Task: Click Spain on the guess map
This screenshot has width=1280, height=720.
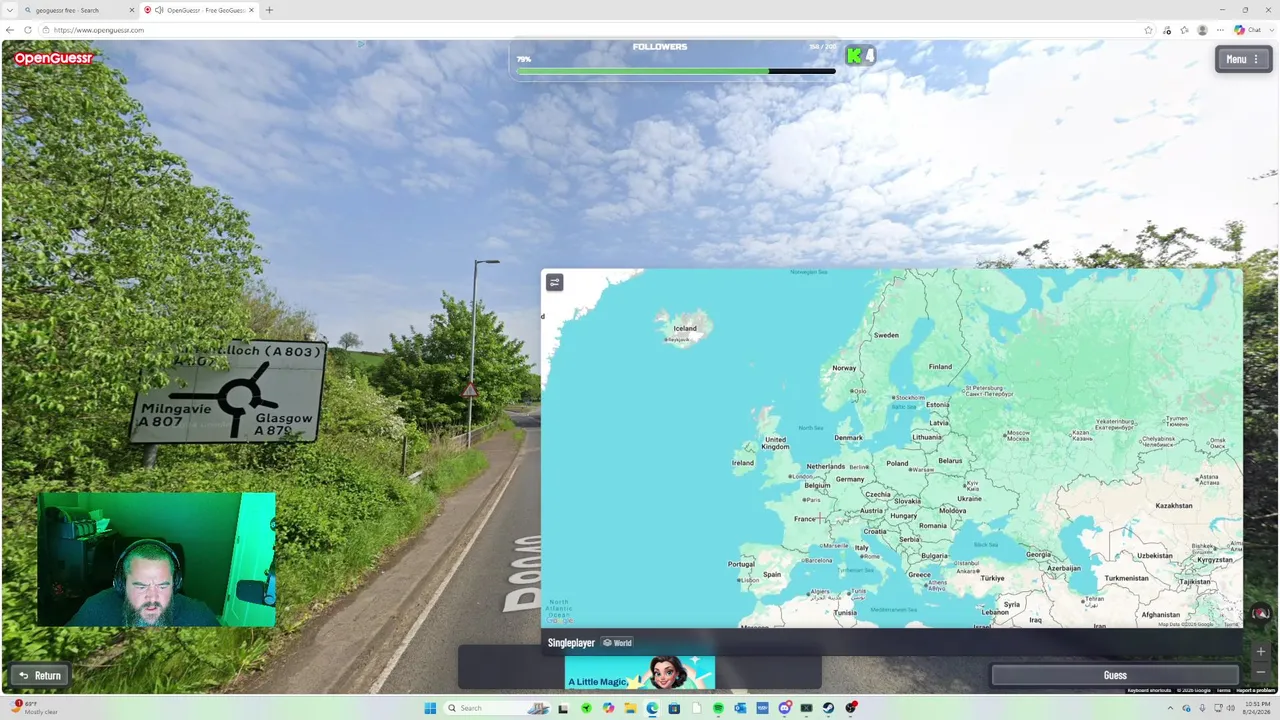Action: [771, 574]
